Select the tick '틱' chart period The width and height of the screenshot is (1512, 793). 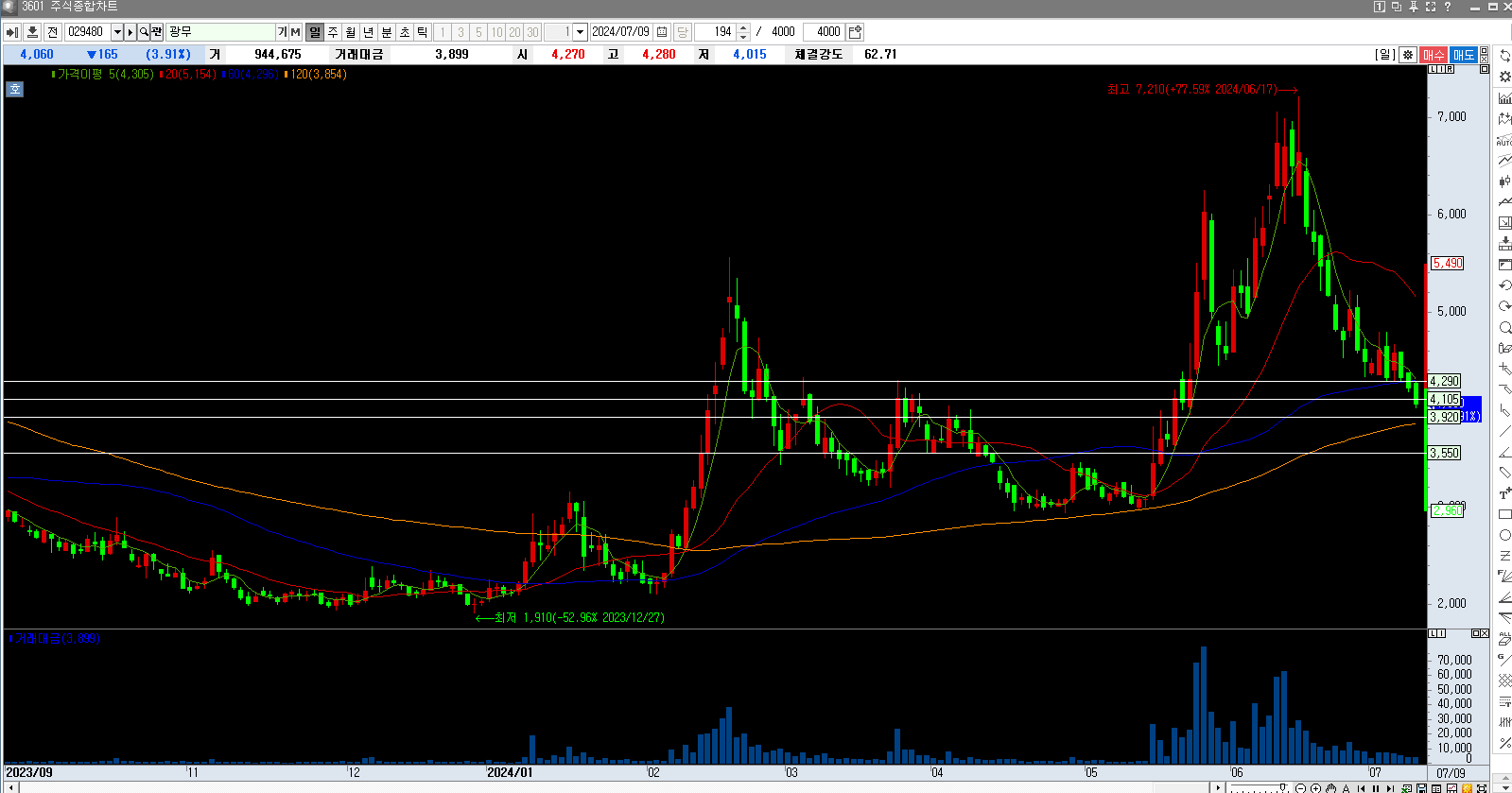423,32
